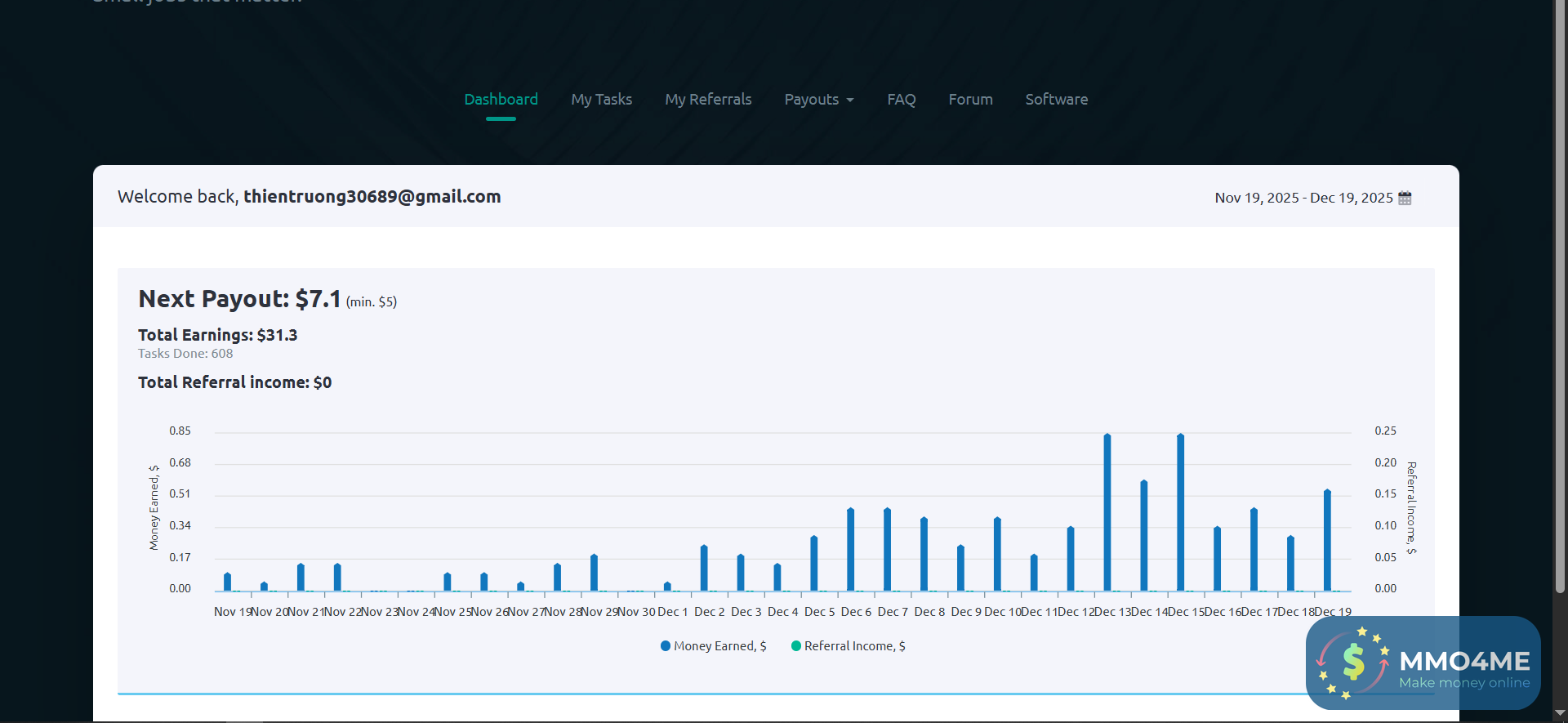Click the green Referral Income legend dot
This screenshot has height=723, width=1568.
tap(796, 646)
